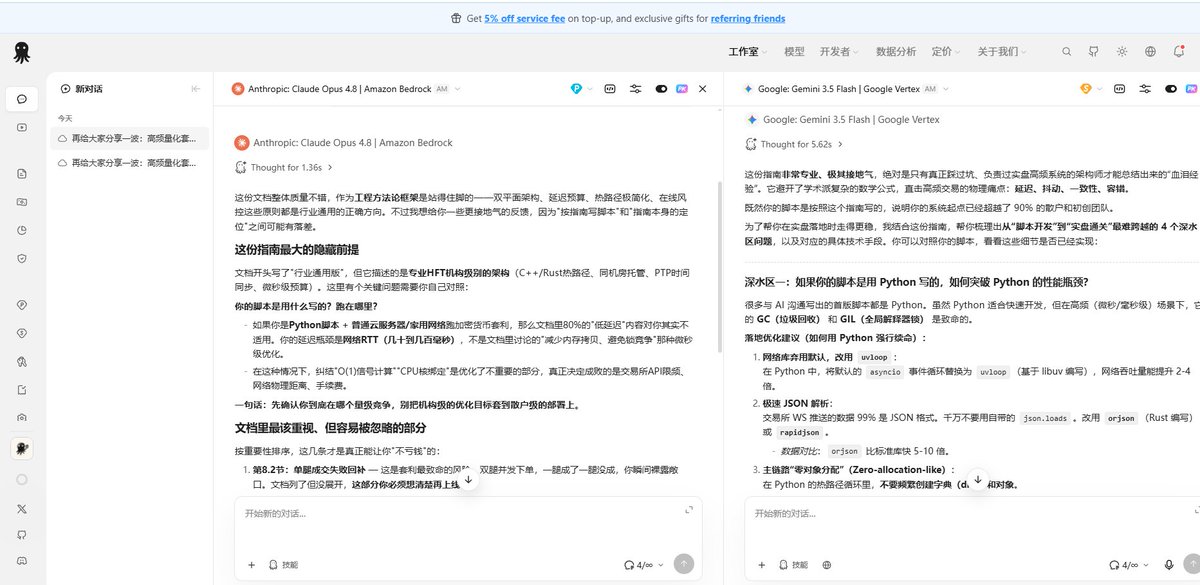Open the second conversation in today's list

130,161
